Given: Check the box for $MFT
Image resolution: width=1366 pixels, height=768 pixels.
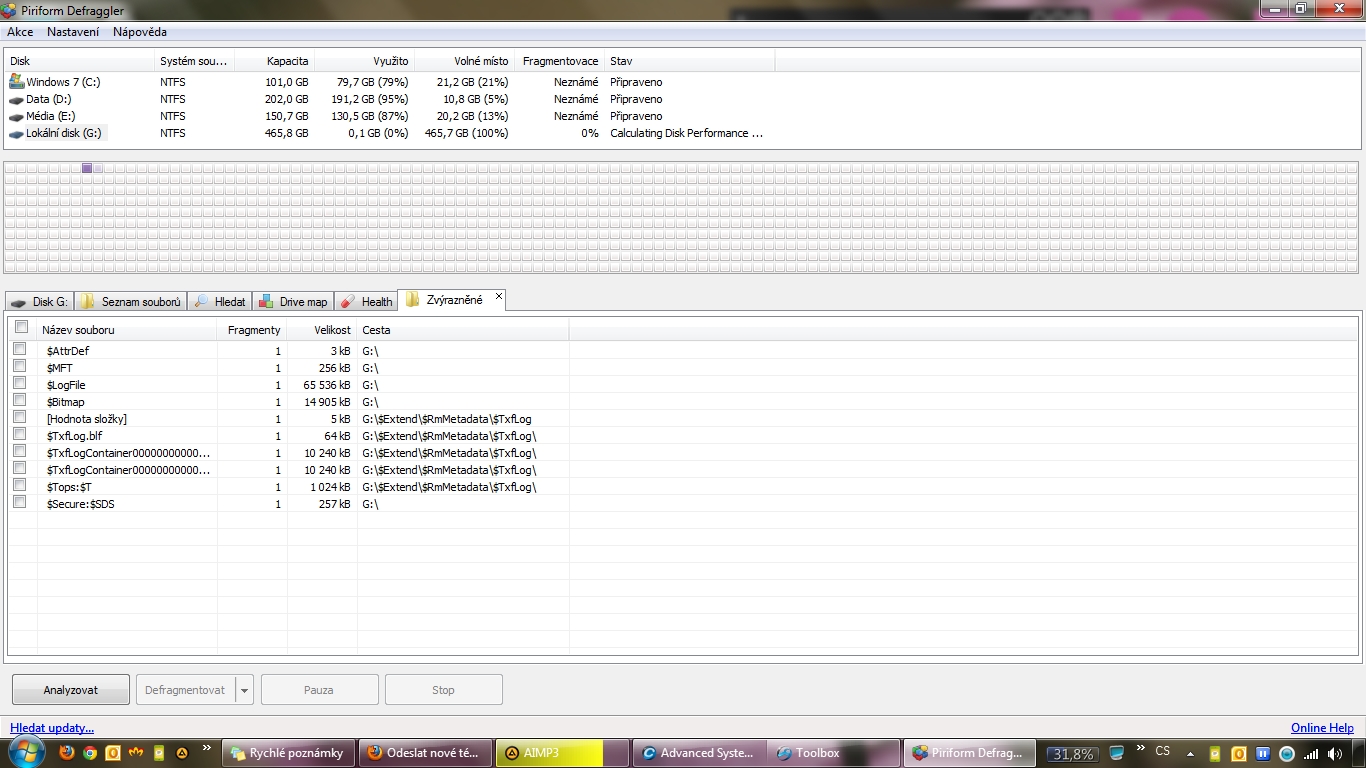Looking at the screenshot, I should 19,366.
